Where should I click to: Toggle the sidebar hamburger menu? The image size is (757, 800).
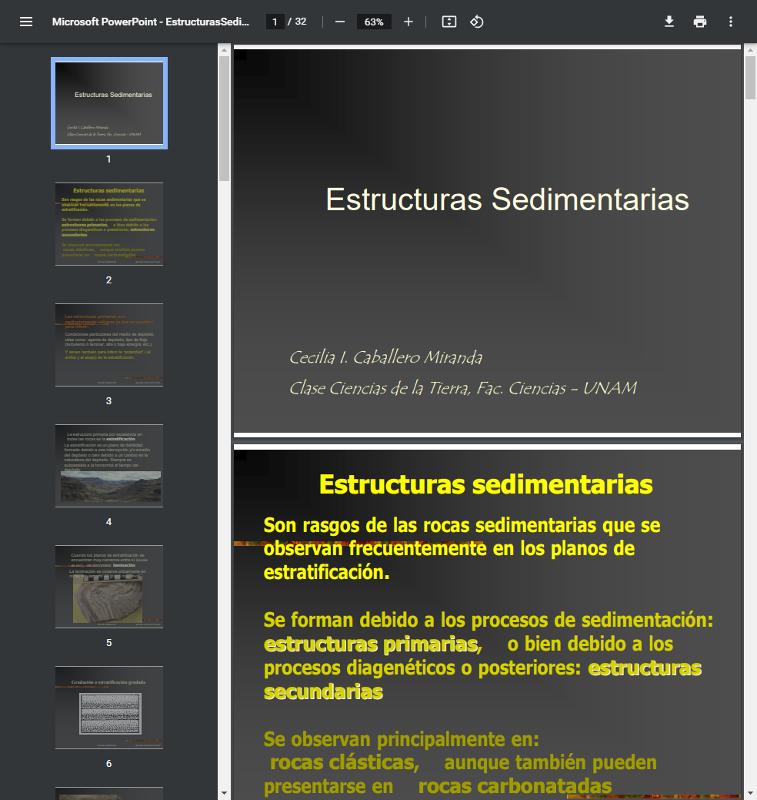(x=26, y=21)
